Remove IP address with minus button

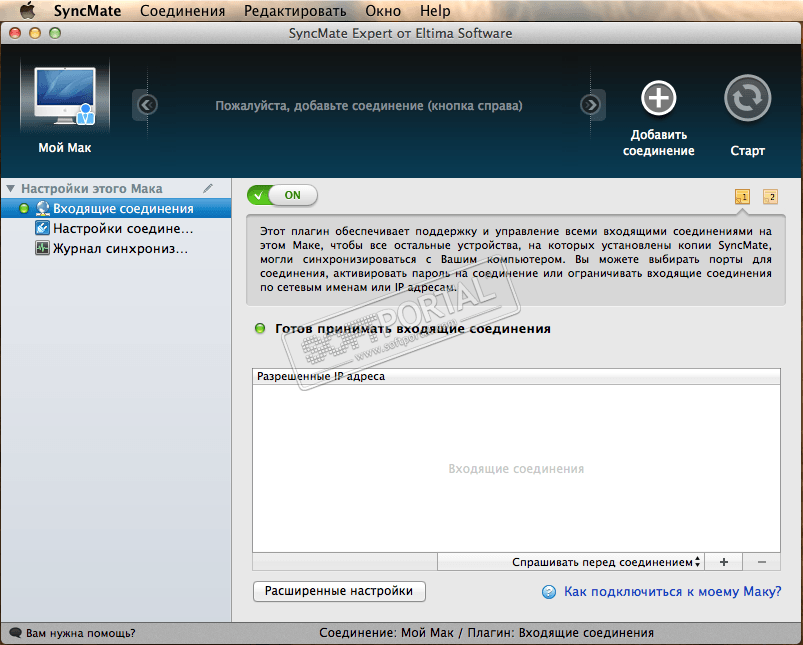tap(762, 562)
